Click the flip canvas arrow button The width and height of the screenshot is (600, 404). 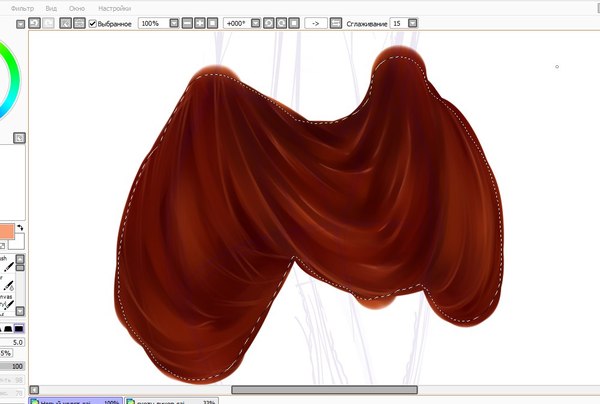[x=316, y=22]
